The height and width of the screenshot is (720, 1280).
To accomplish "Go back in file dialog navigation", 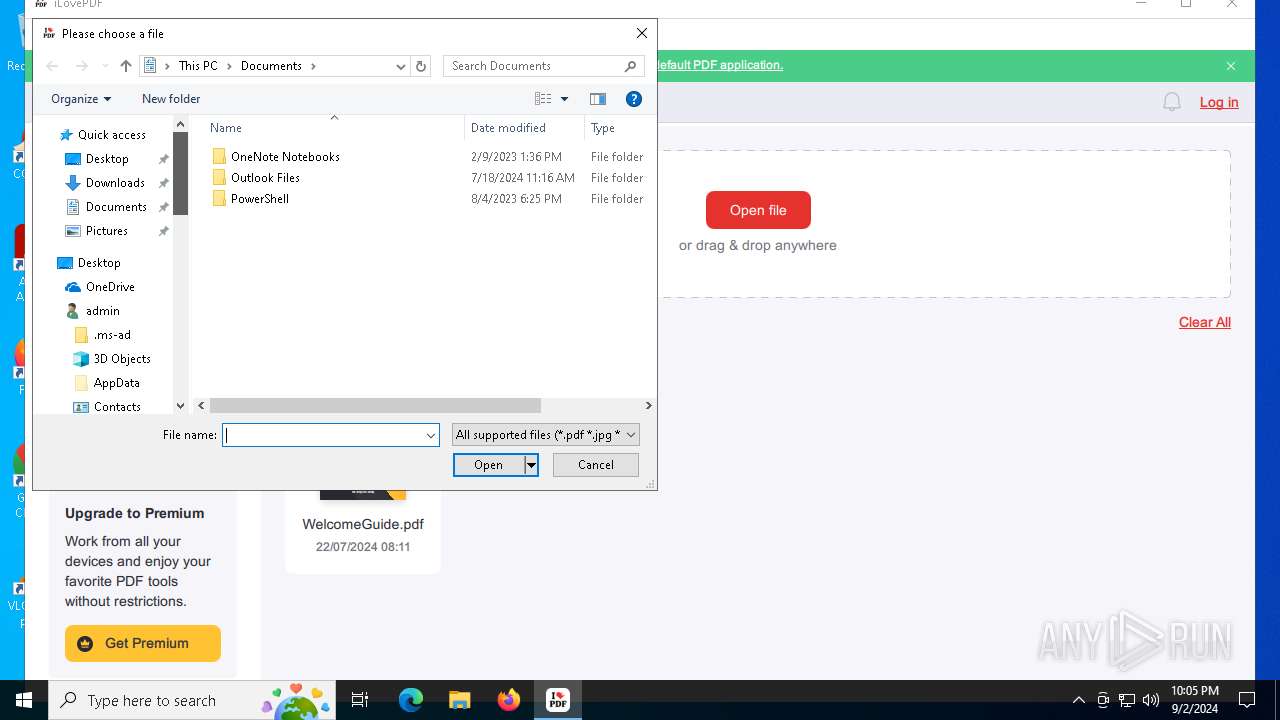I will 52,66.
